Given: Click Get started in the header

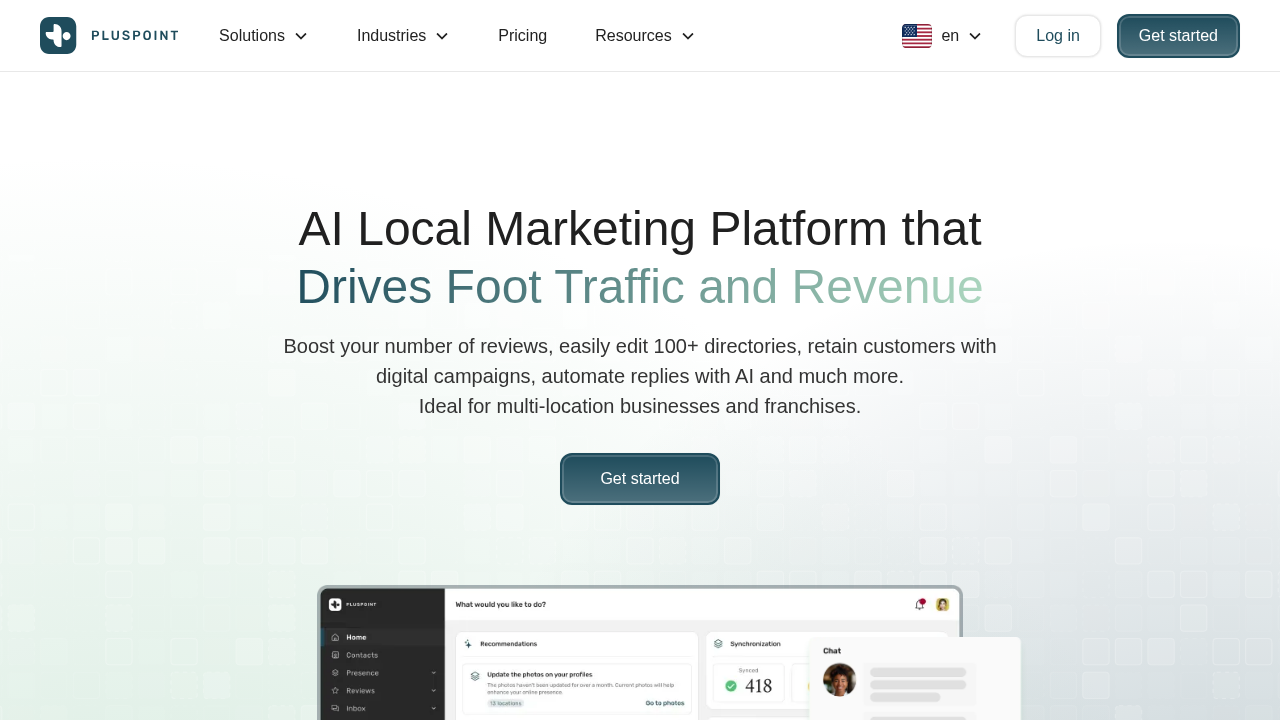Looking at the screenshot, I should coord(1178,36).
